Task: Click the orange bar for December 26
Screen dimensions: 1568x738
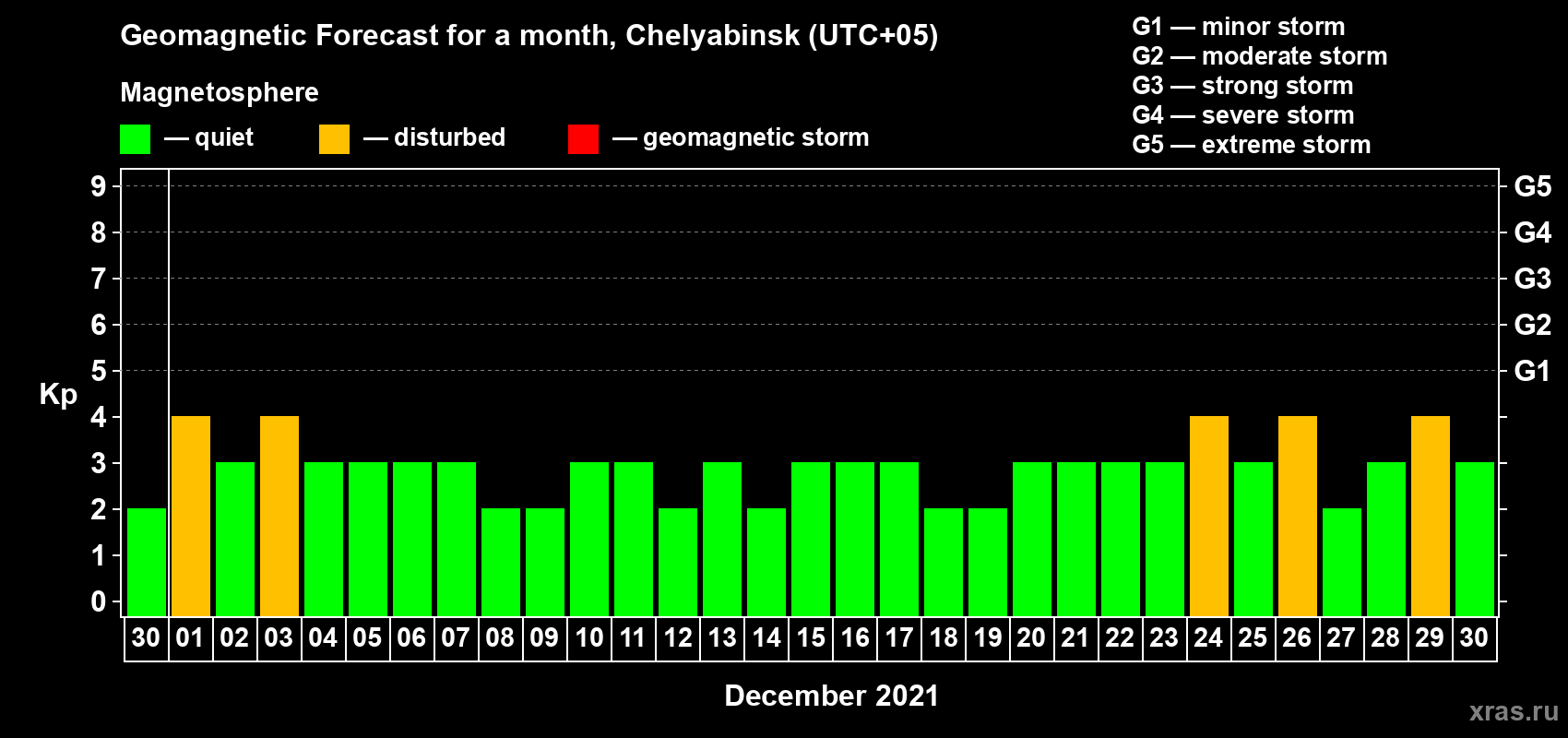Action: click(1298, 516)
